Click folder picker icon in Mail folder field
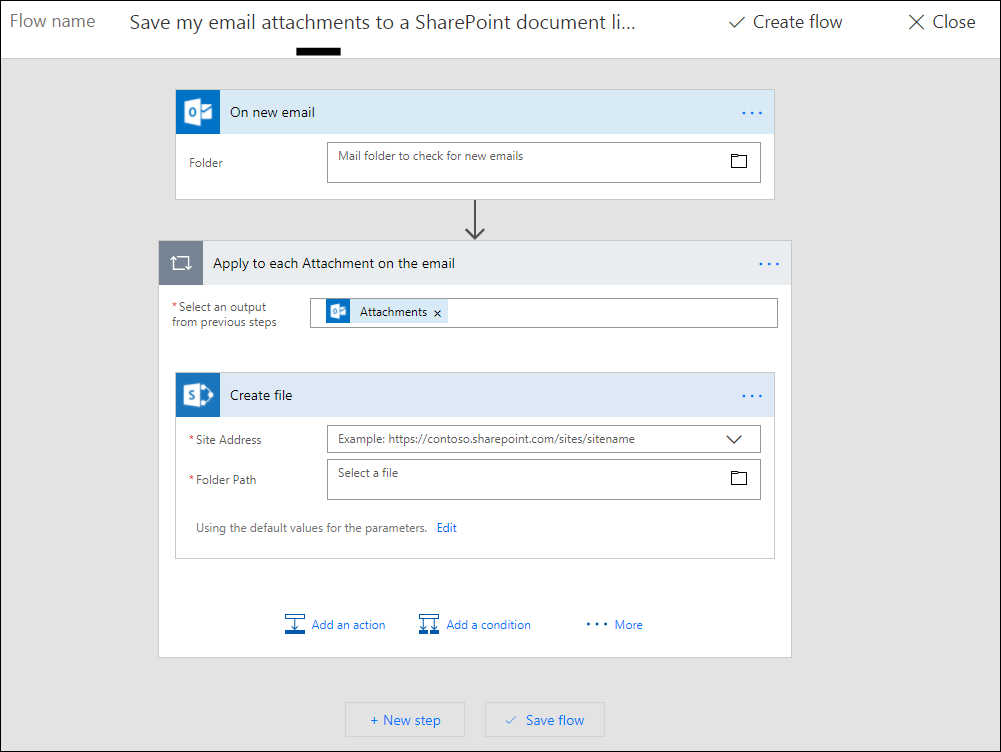 (739, 161)
